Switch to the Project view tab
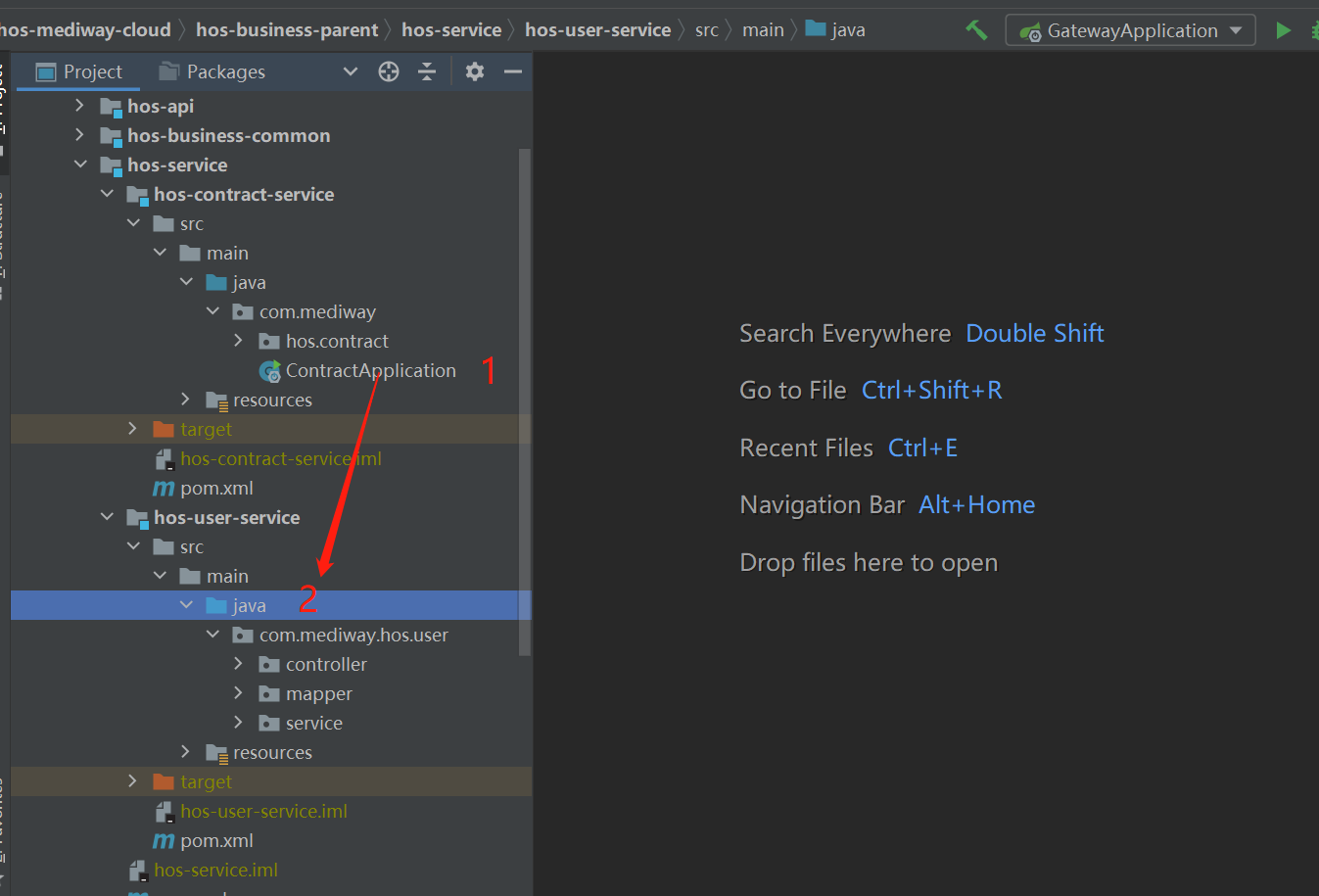Viewport: 1319px width, 896px height. click(78, 71)
